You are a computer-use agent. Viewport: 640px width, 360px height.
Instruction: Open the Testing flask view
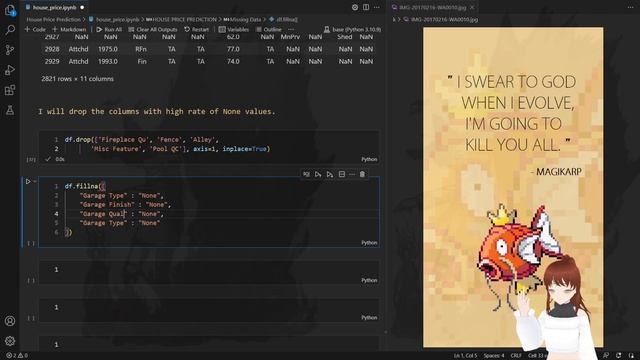pyautogui.click(x=10, y=110)
